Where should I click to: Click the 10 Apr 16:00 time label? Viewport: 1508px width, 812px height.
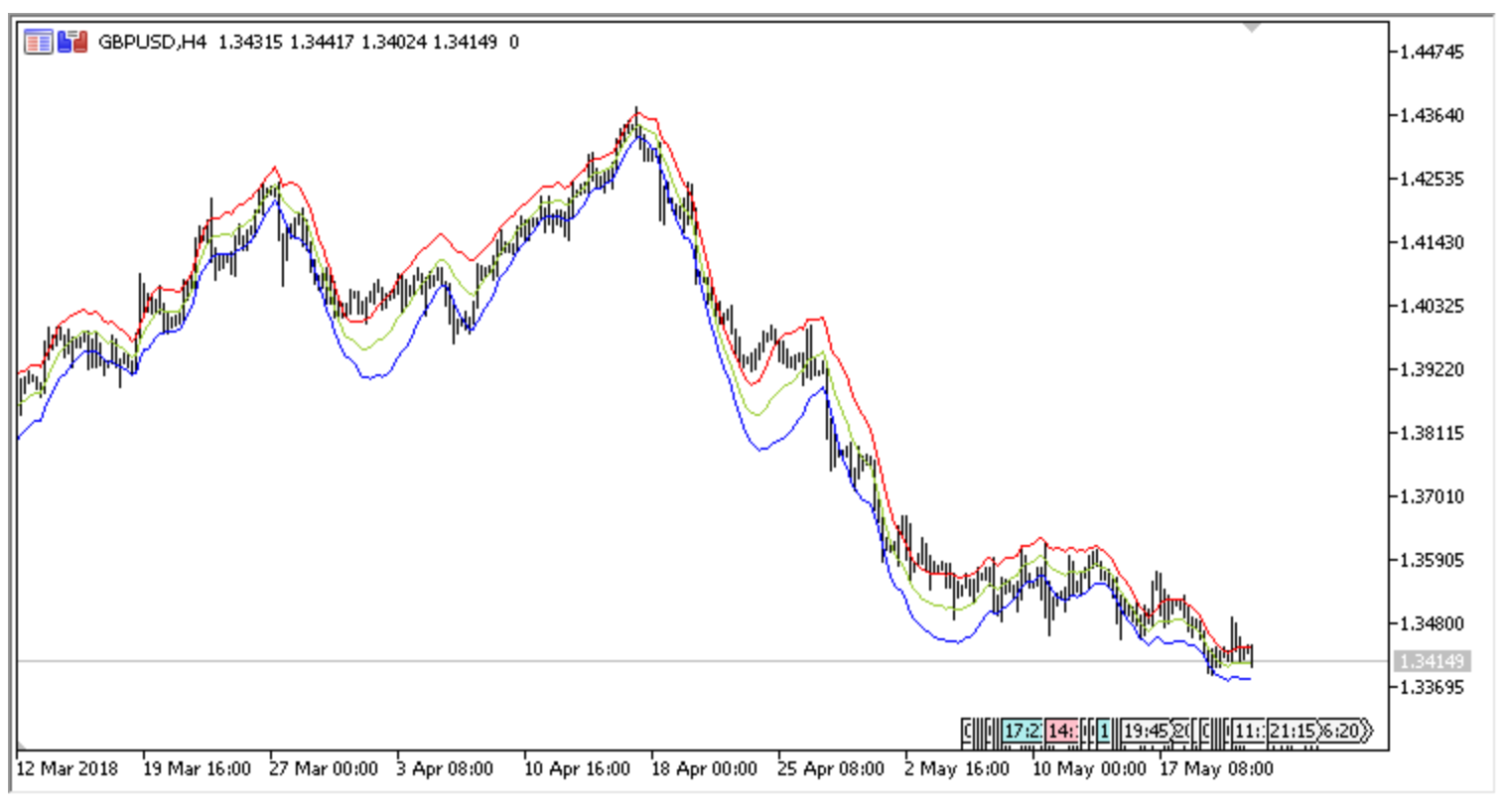tap(577, 768)
